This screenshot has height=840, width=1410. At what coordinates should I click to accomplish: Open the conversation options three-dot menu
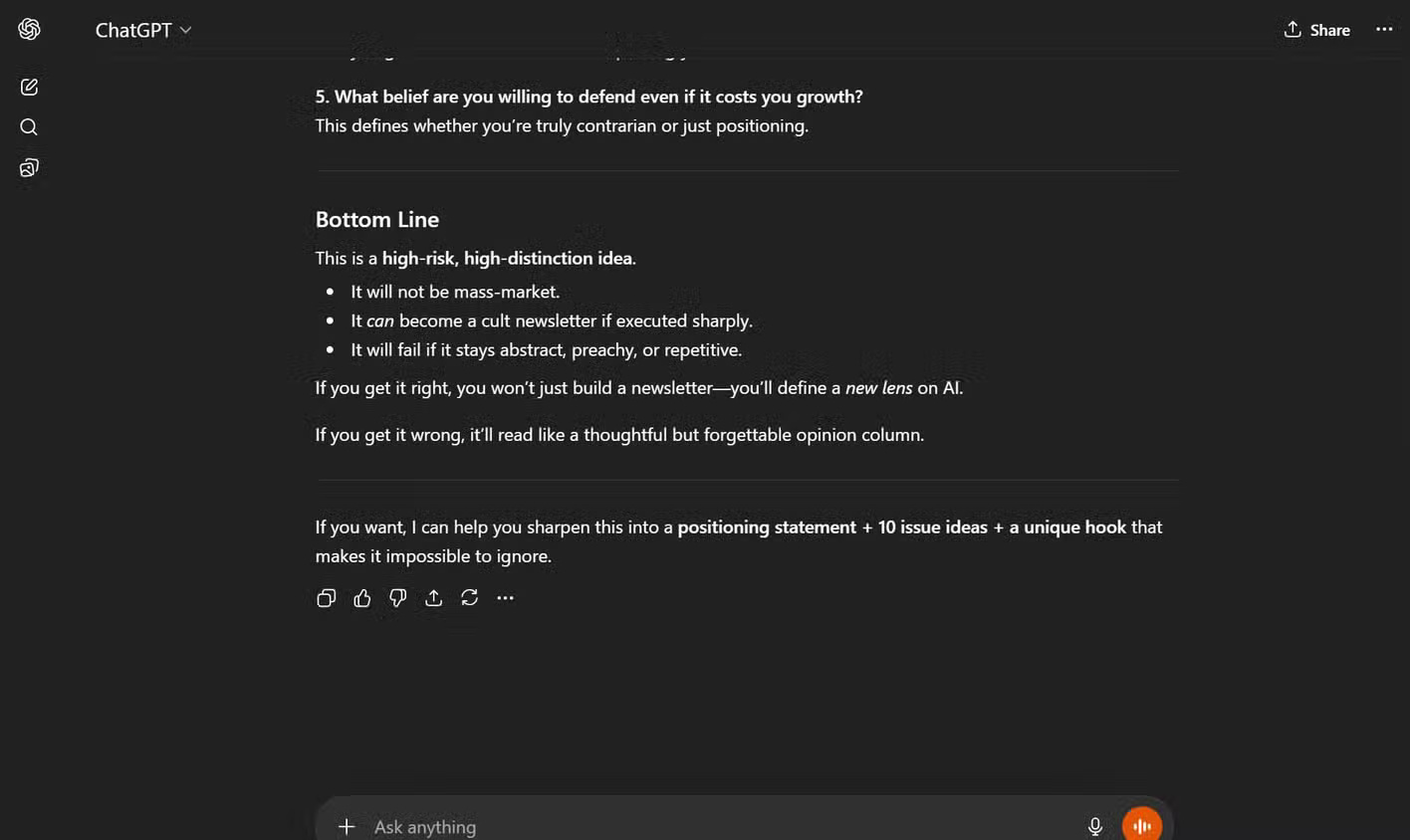tap(1384, 30)
